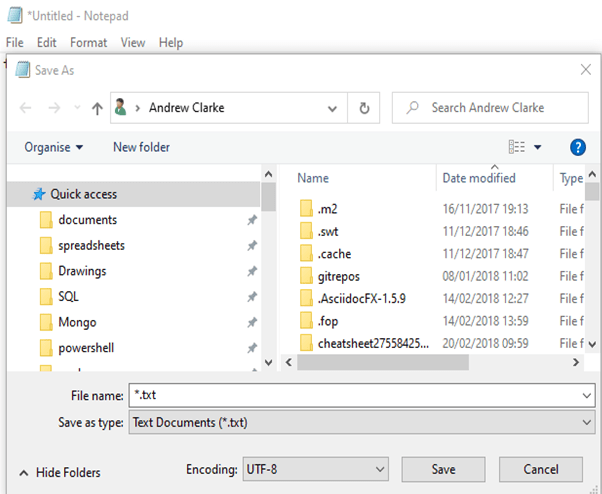Image resolution: width=602 pixels, height=494 pixels.
Task: Click the pin icon beside SQL
Action: pos(252,297)
